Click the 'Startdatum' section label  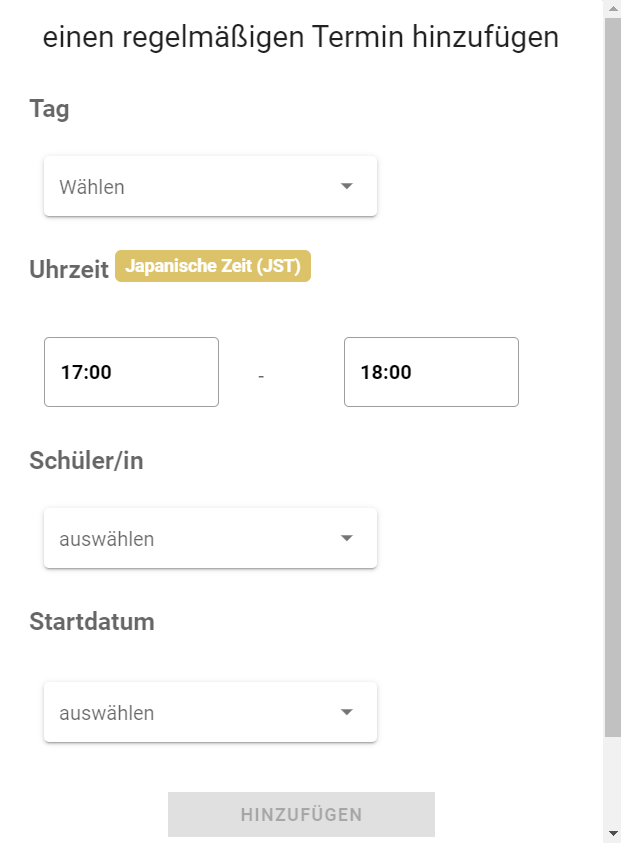[x=91, y=621]
